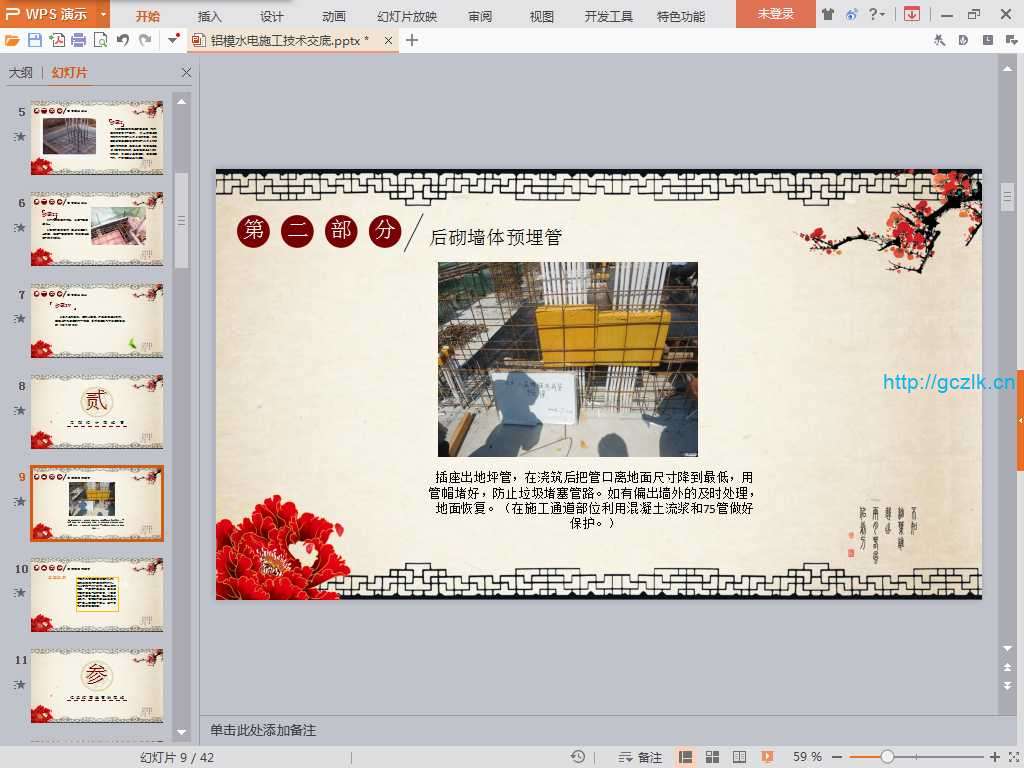The width and height of the screenshot is (1024, 768).
Task: Adjust the zoom slider handle
Action: pos(887,757)
